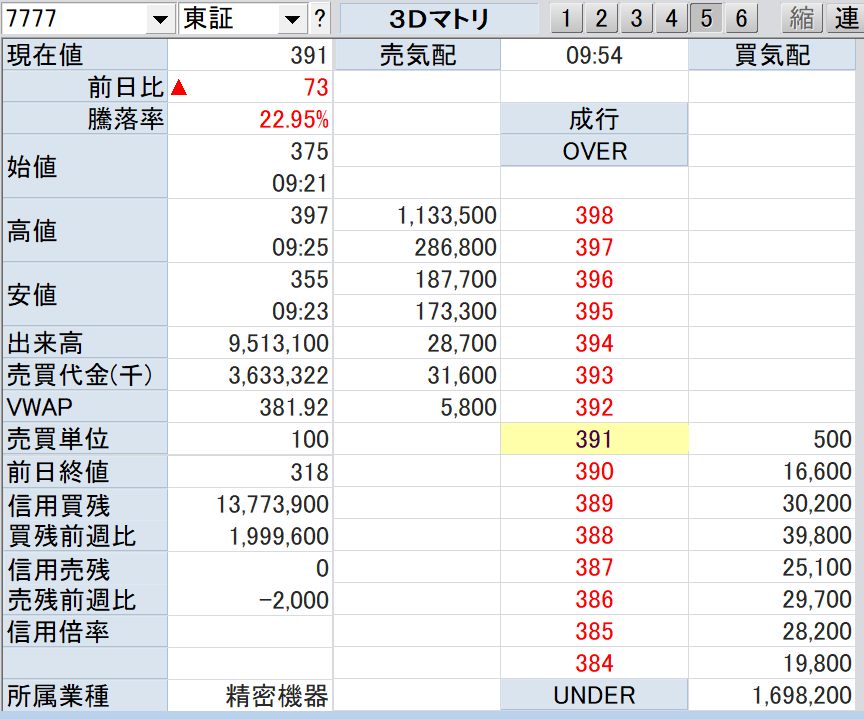Screen dimensions: 864x719
Task: Select ask price 392 in the board
Action: [x=594, y=407]
